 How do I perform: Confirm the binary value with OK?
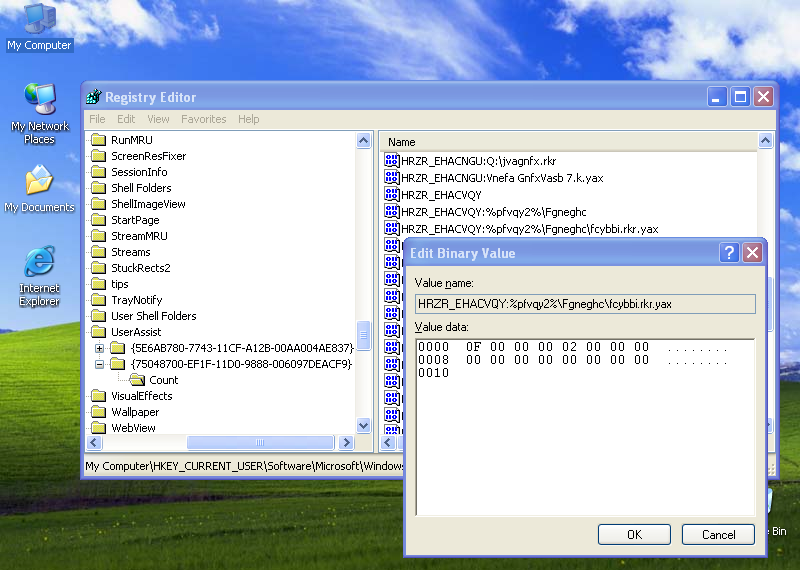[x=634, y=534]
